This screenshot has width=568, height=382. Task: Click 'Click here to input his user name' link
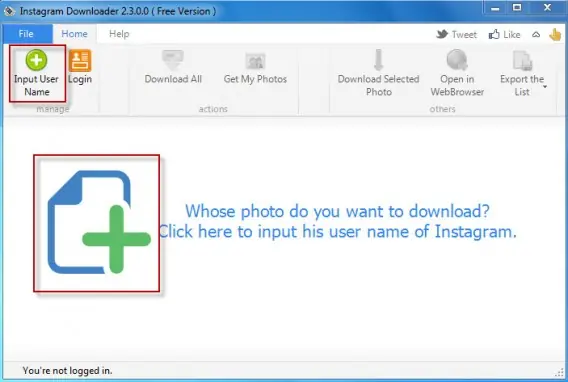tap(337, 231)
